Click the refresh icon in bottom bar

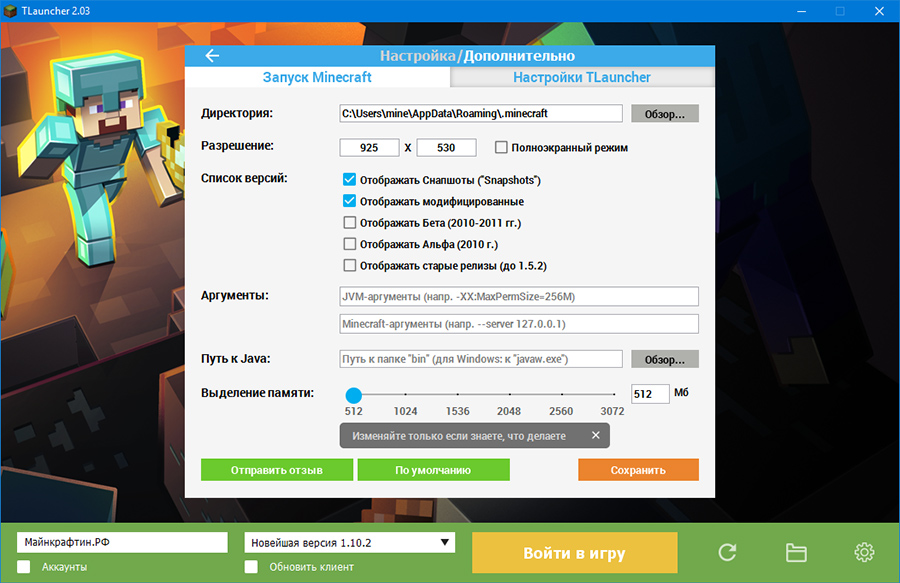click(x=728, y=552)
